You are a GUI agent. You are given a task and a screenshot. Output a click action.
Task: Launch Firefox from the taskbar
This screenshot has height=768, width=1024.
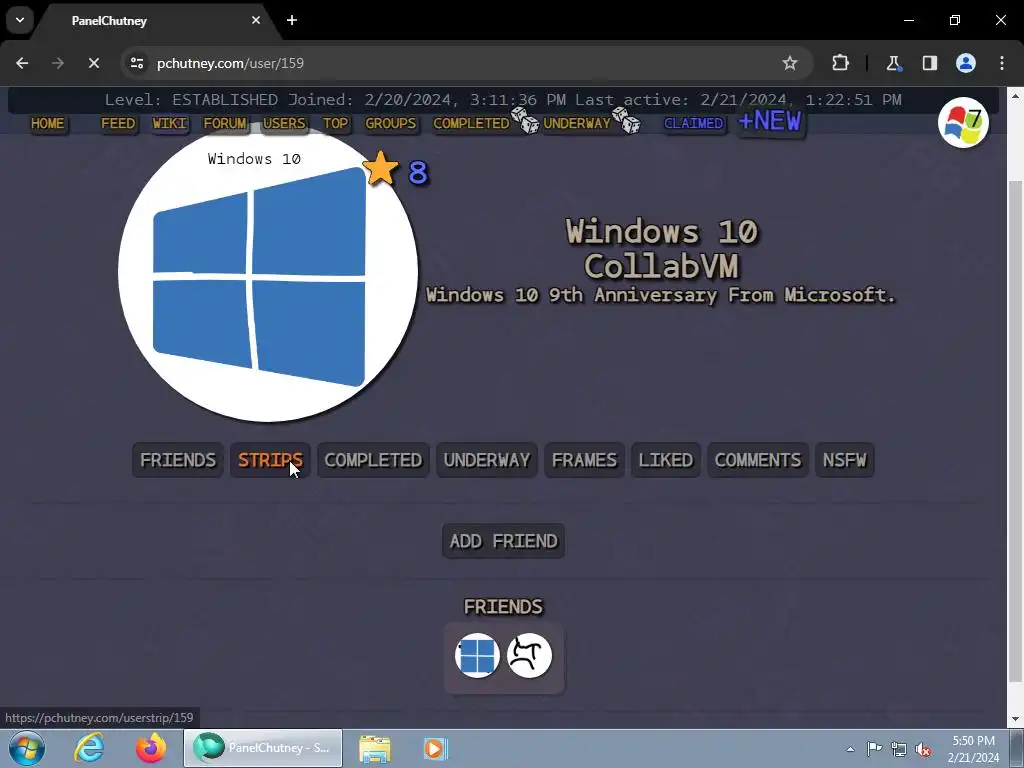(151, 748)
